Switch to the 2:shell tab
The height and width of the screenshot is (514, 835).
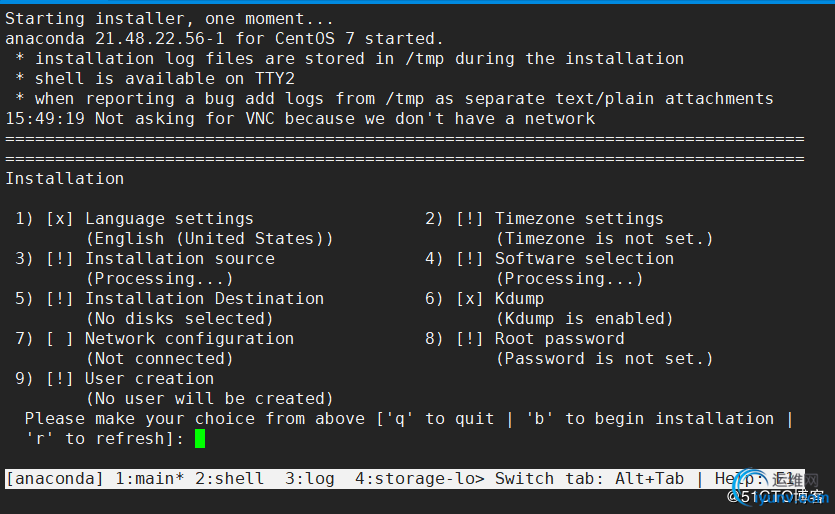[x=230, y=478]
